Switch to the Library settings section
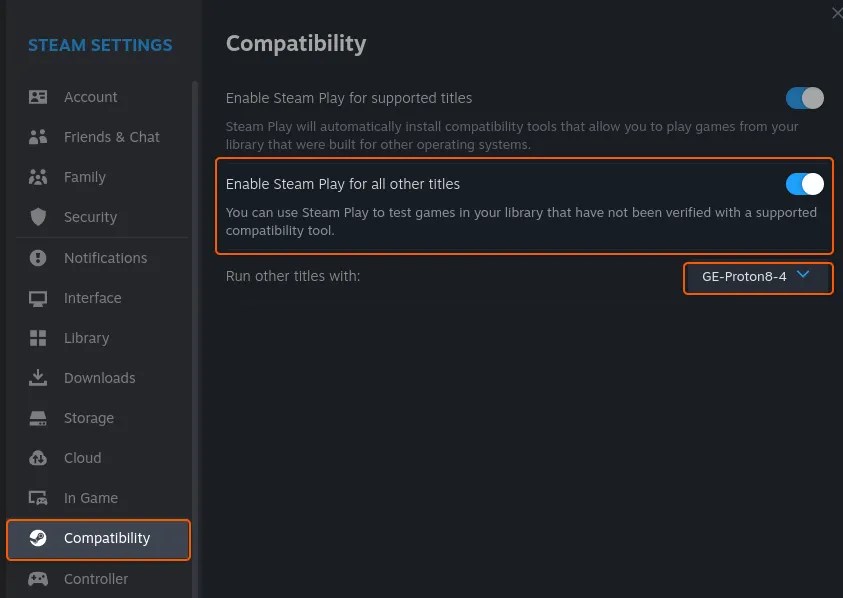Viewport: 843px width, 598px height. click(x=37, y=338)
